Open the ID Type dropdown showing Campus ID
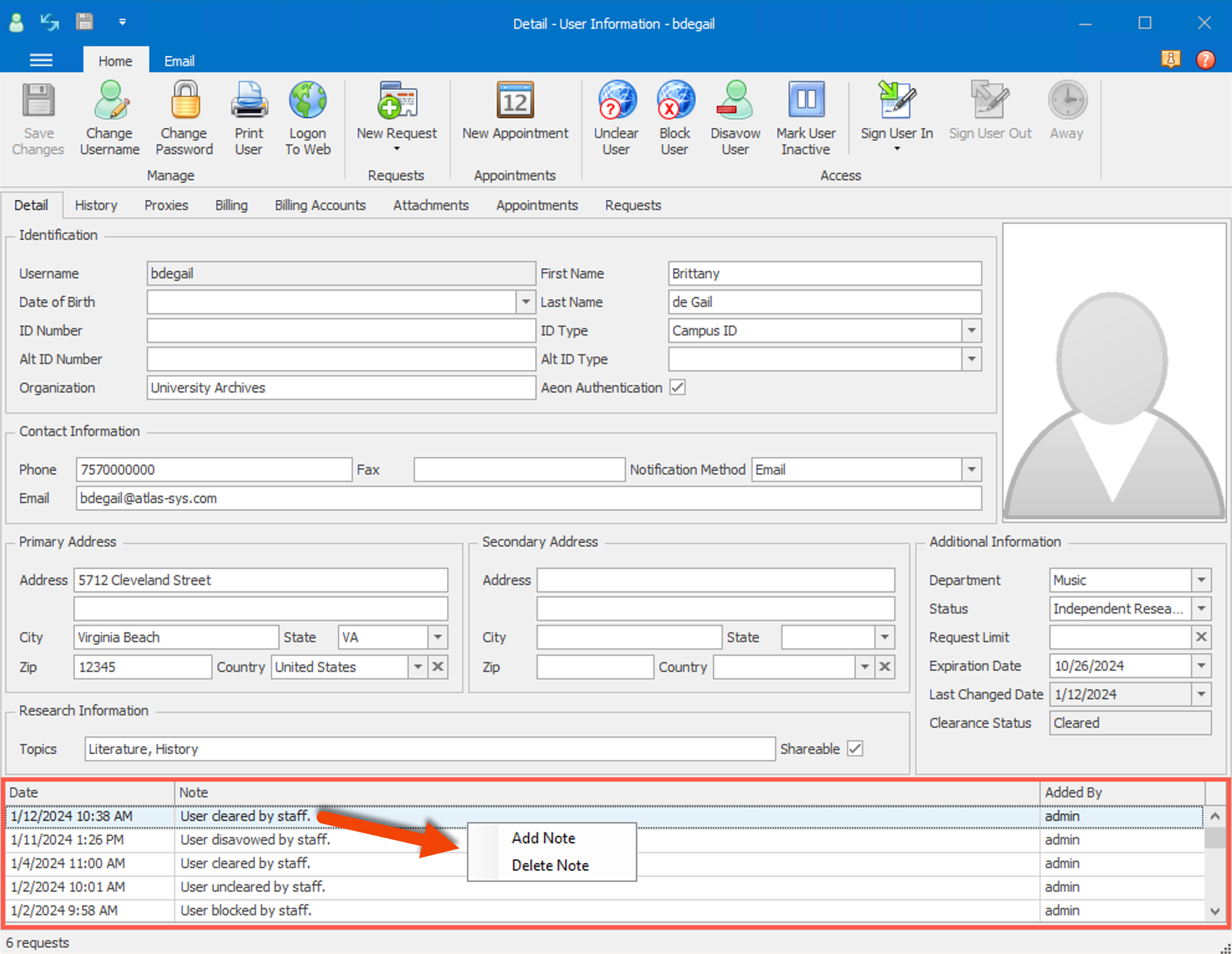Image resolution: width=1232 pixels, height=954 pixels. 972,330
